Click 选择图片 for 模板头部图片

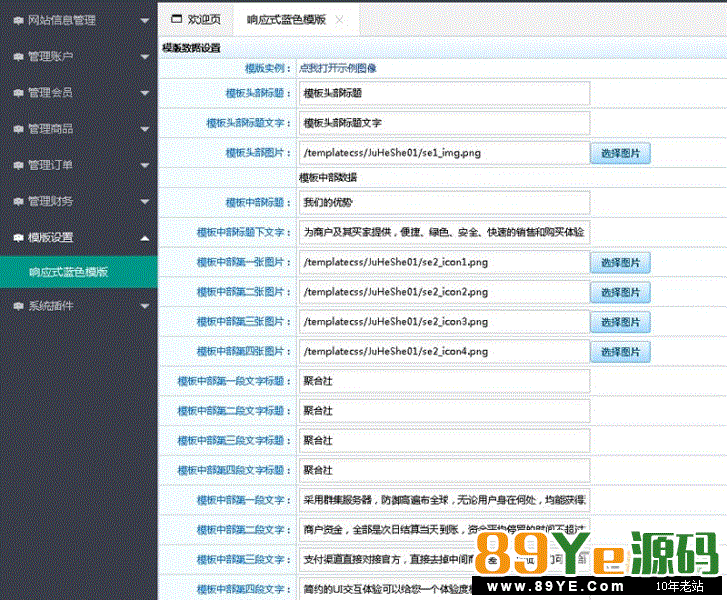(x=620, y=153)
